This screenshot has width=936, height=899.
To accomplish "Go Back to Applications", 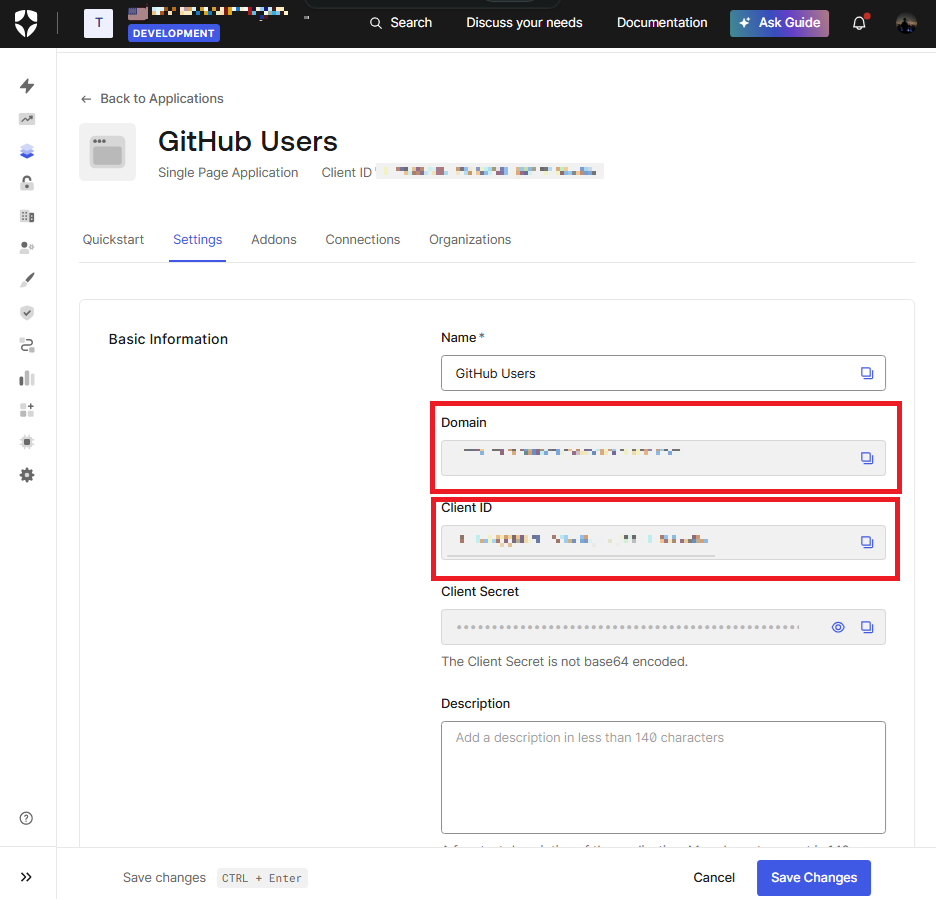I will pyautogui.click(x=152, y=98).
